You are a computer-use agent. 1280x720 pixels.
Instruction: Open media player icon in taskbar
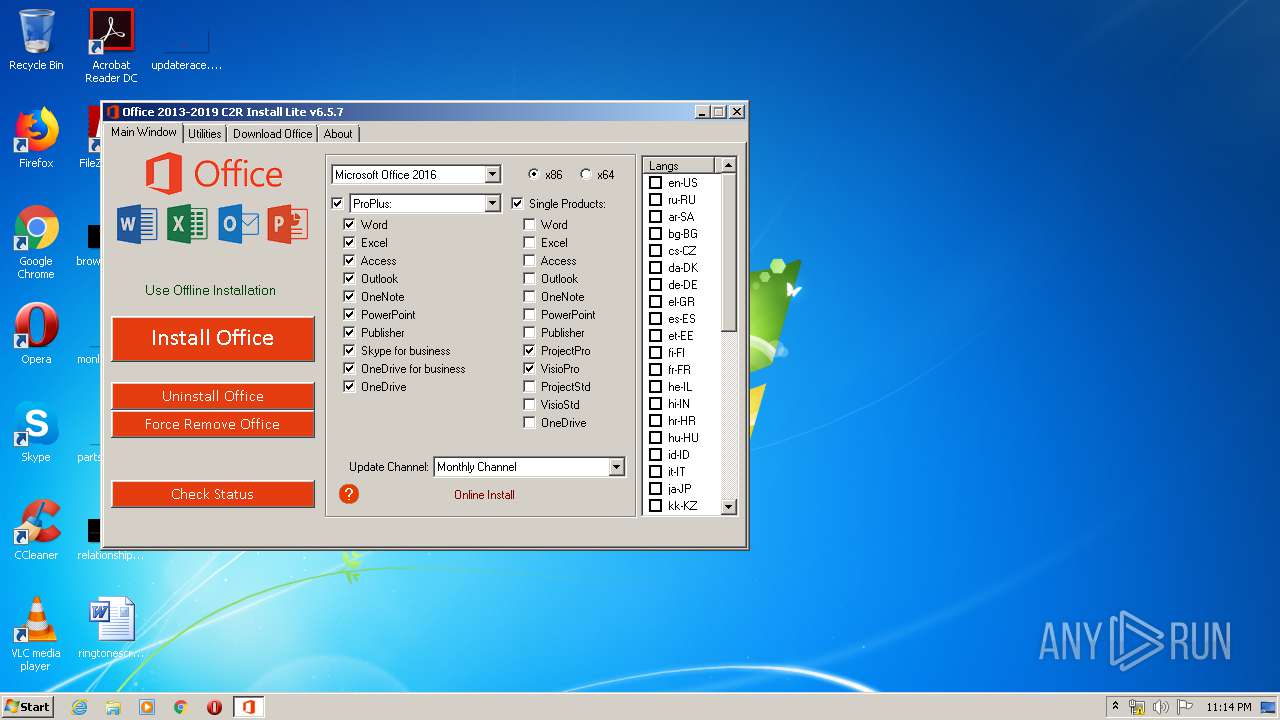(147, 707)
